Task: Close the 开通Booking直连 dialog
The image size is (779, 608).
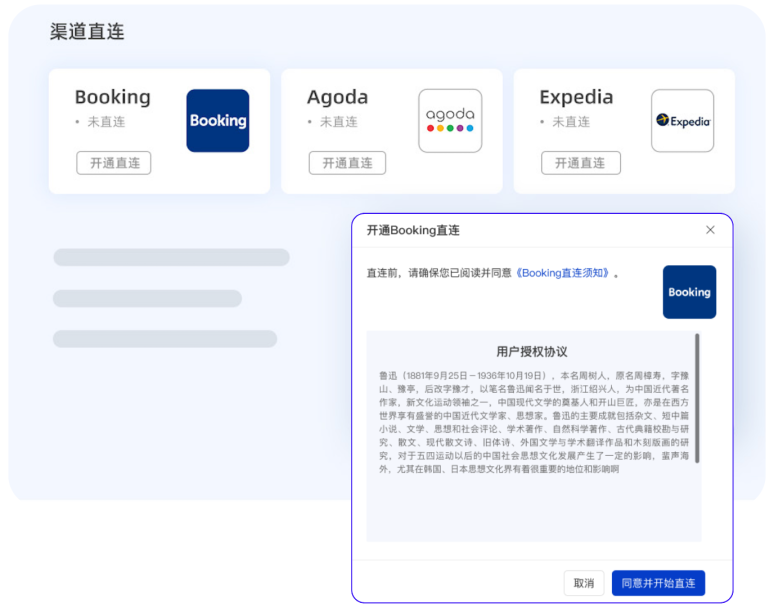Action: point(710,229)
